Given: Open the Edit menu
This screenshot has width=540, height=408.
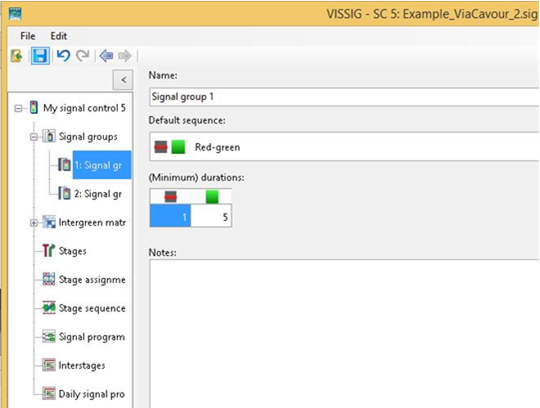Looking at the screenshot, I should tap(59, 36).
